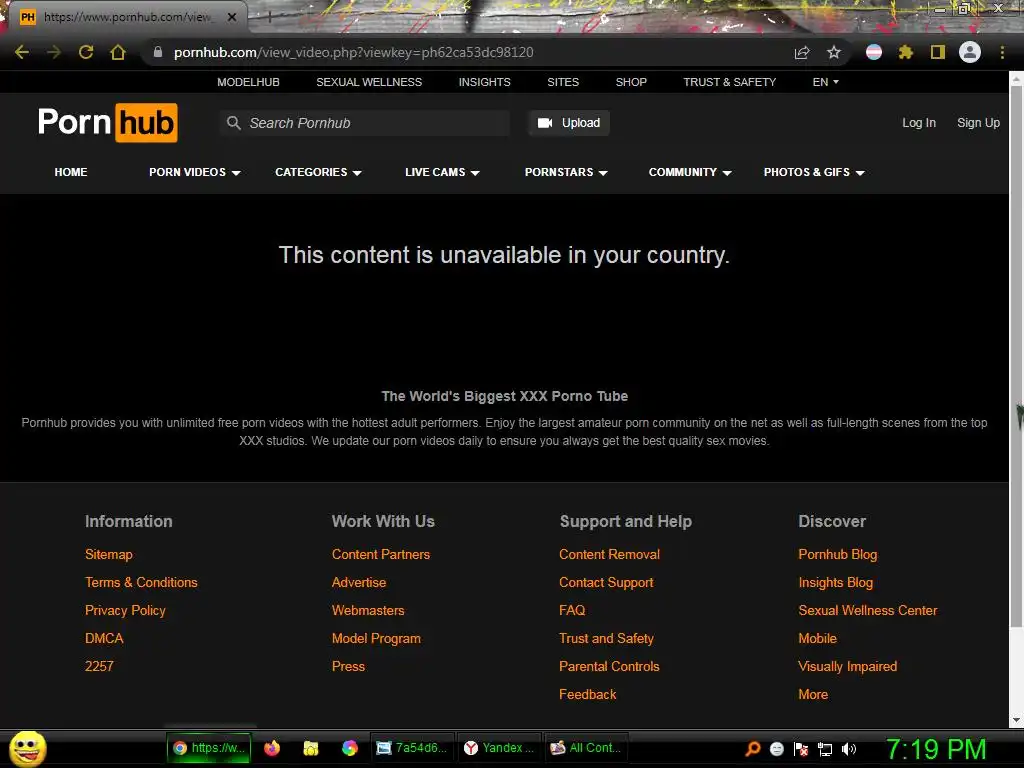
Task: Click the magnifier icon in the search box
Action: click(x=233, y=123)
